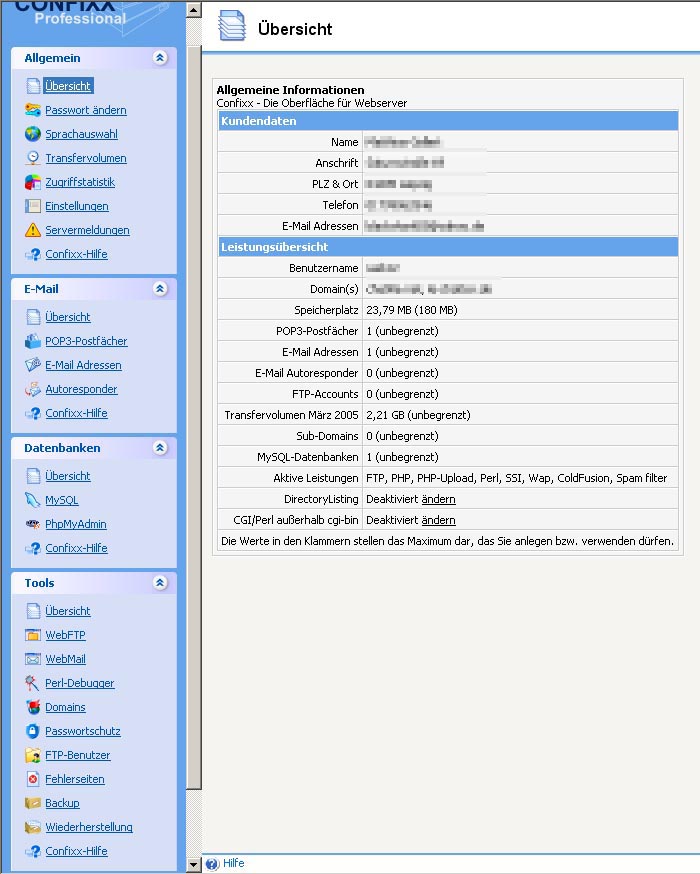Screen dimensions: 700x874
Task: Open WebFTP link
Action: click(65, 635)
